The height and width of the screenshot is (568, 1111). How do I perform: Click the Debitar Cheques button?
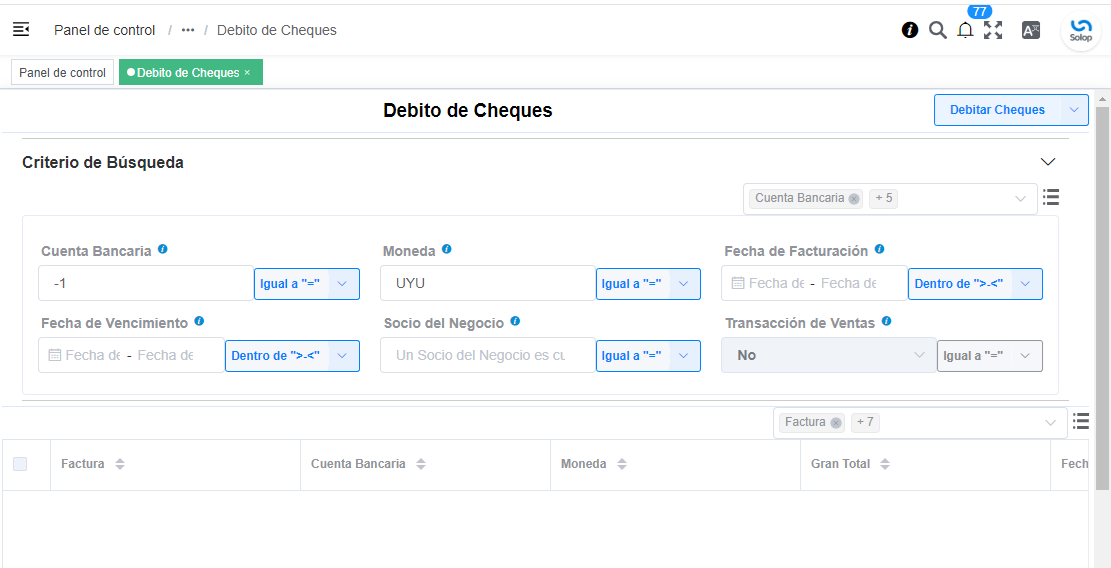997,110
